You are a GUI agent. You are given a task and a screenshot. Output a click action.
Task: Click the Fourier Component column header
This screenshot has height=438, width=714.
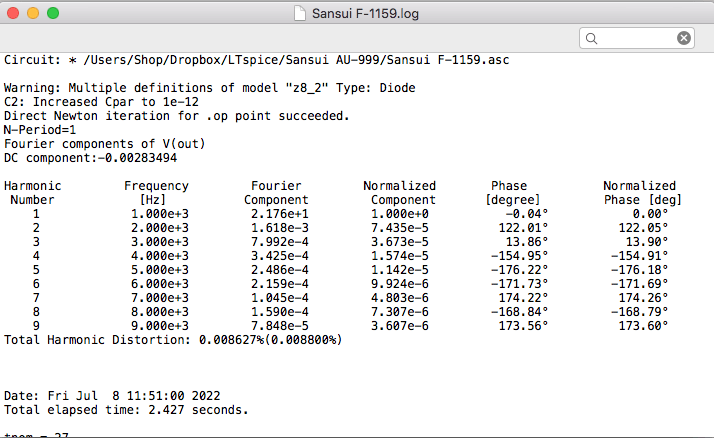click(x=276, y=193)
